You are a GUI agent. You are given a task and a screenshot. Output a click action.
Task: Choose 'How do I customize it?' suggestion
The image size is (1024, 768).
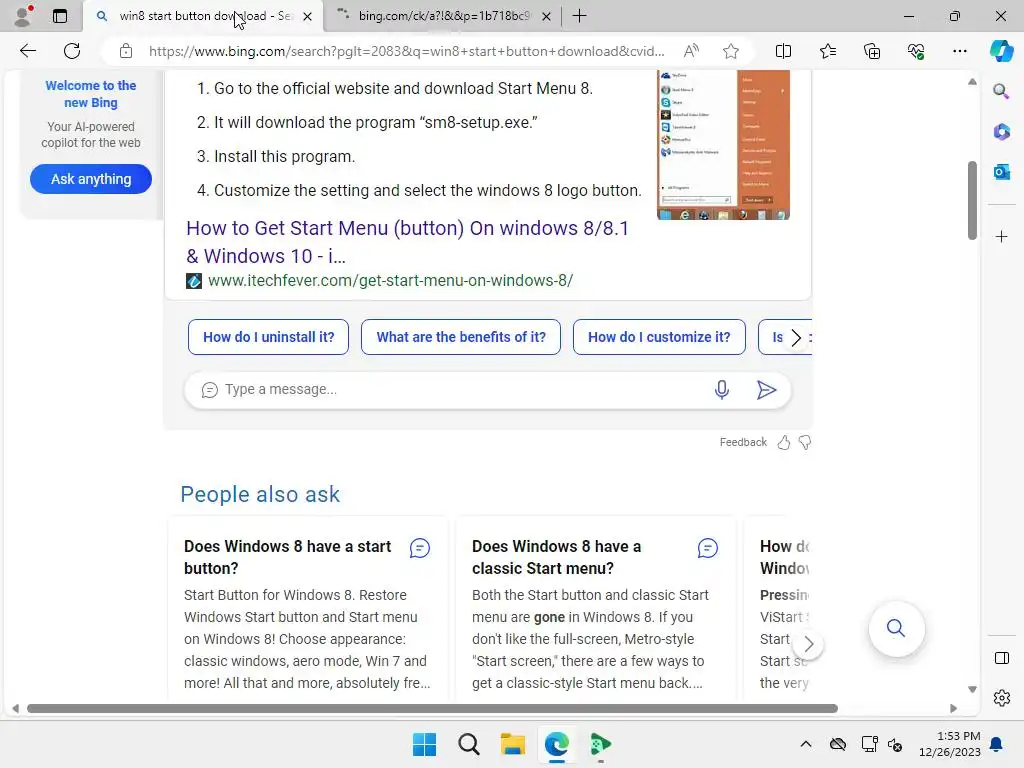(x=659, y=337)
